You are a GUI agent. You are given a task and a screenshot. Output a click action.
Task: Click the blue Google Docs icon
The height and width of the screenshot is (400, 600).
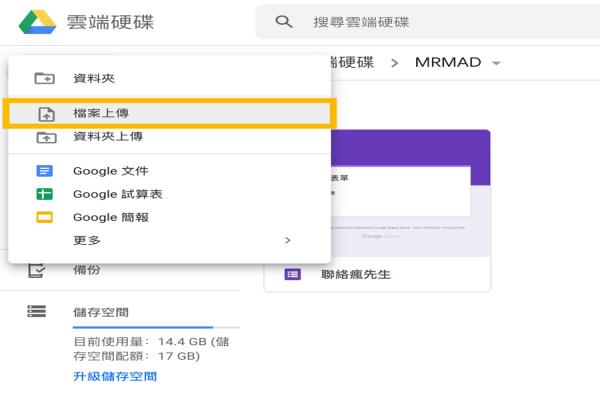tap(44, 171)
